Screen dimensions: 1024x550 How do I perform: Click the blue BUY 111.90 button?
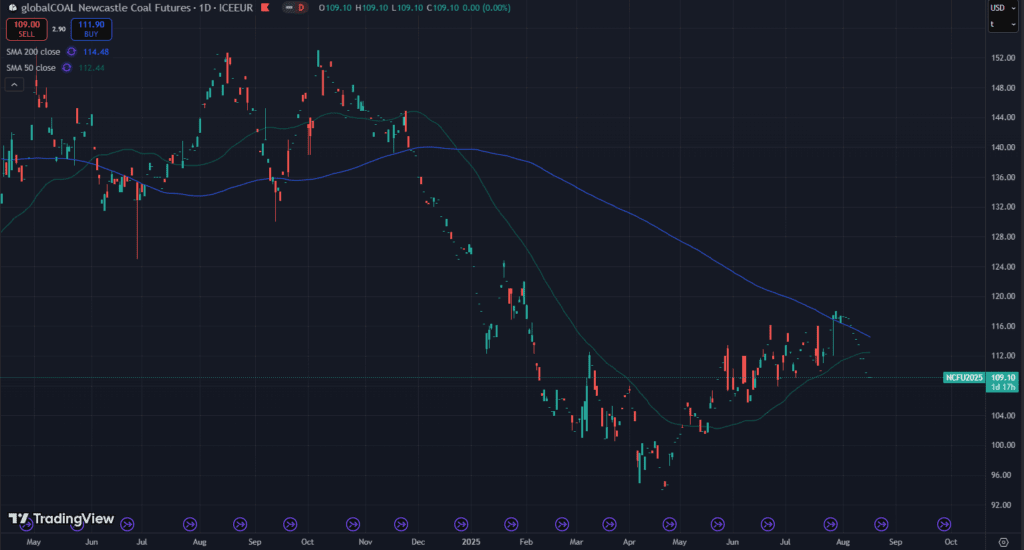point(91,29)
